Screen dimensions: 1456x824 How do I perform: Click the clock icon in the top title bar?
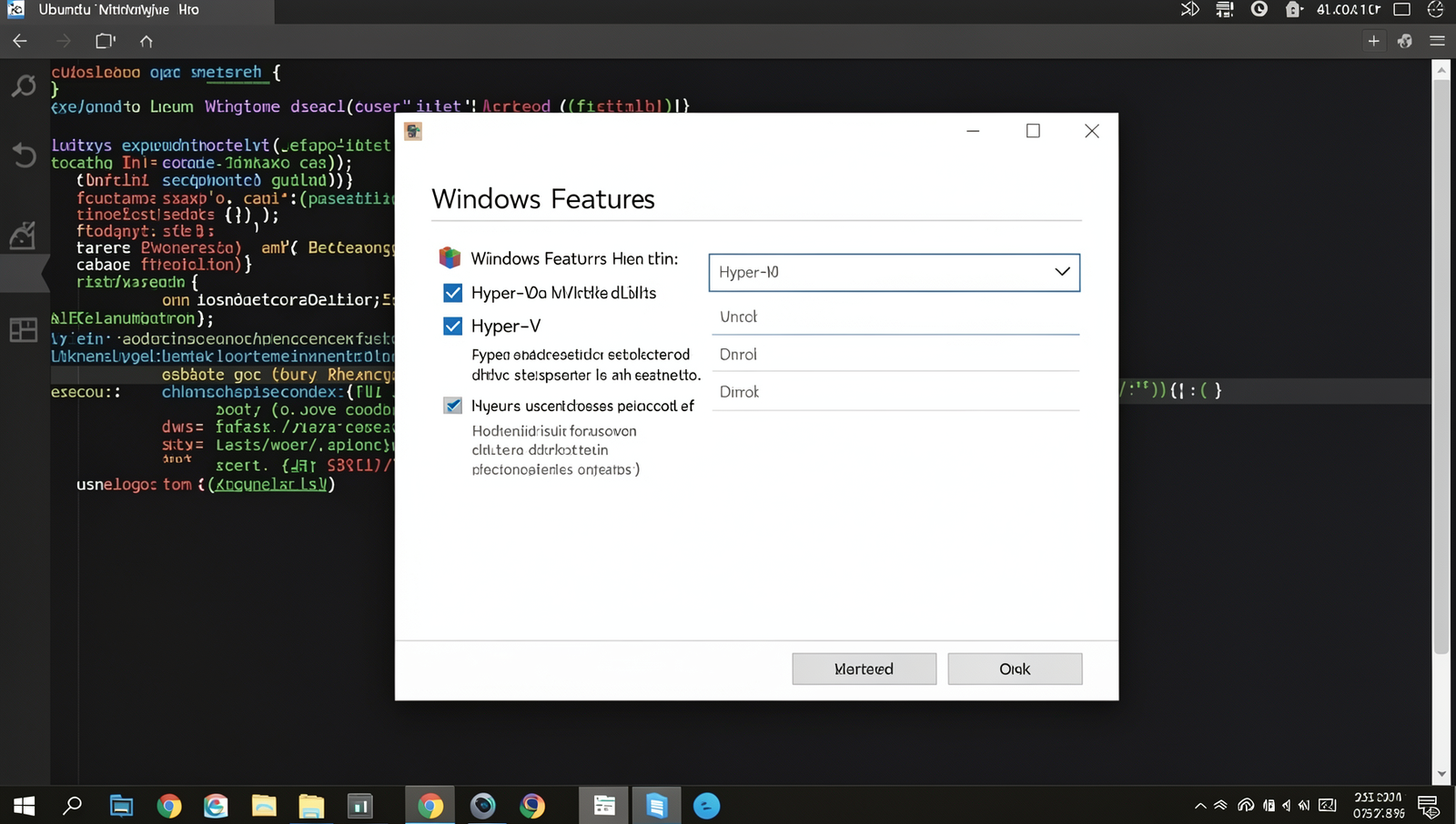click(x=1259, y=9)
